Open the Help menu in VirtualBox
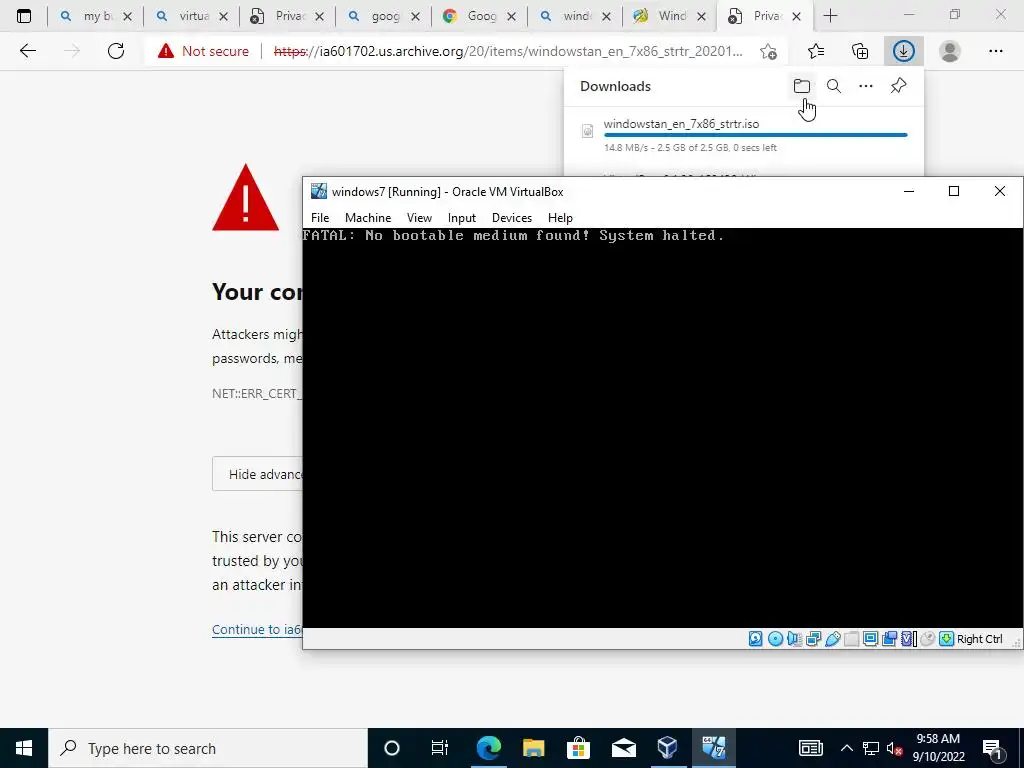 click(x=560, y=217)
